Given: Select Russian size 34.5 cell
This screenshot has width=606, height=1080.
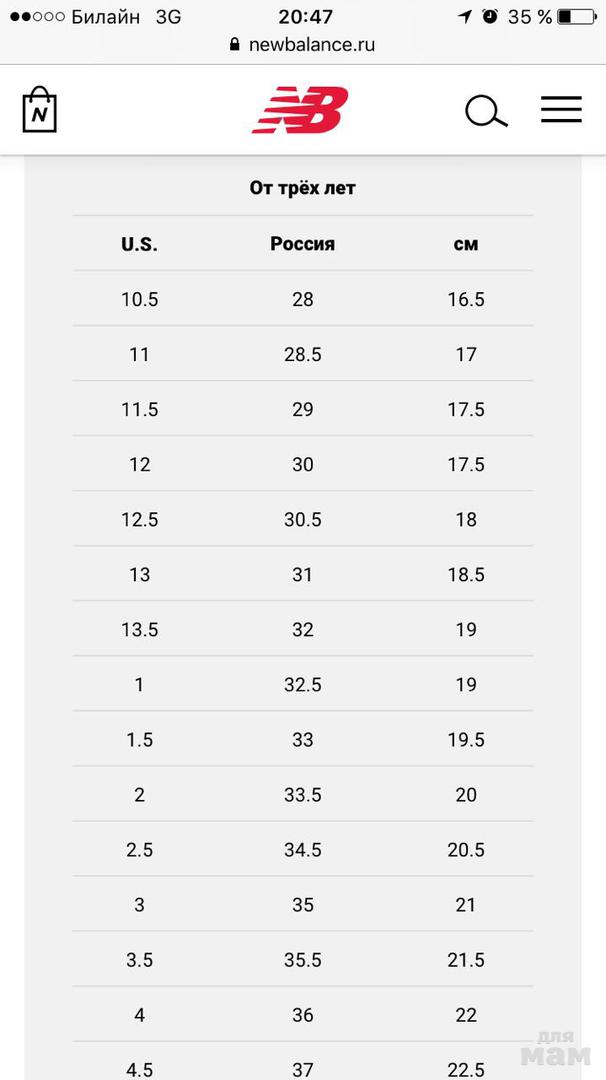Looking at the screenshot, I should coord(302,849).
